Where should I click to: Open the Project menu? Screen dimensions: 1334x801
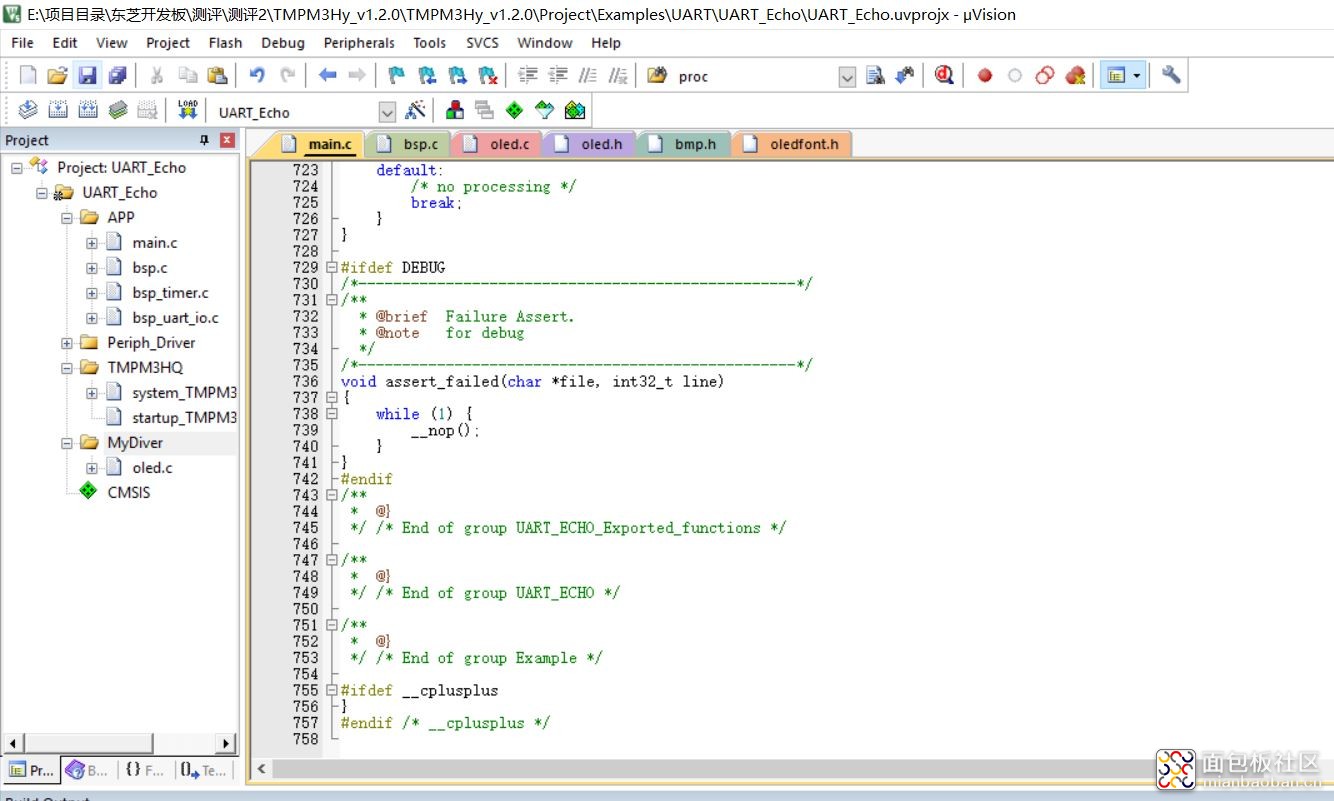pyautogui.click(x=168, y=43)
